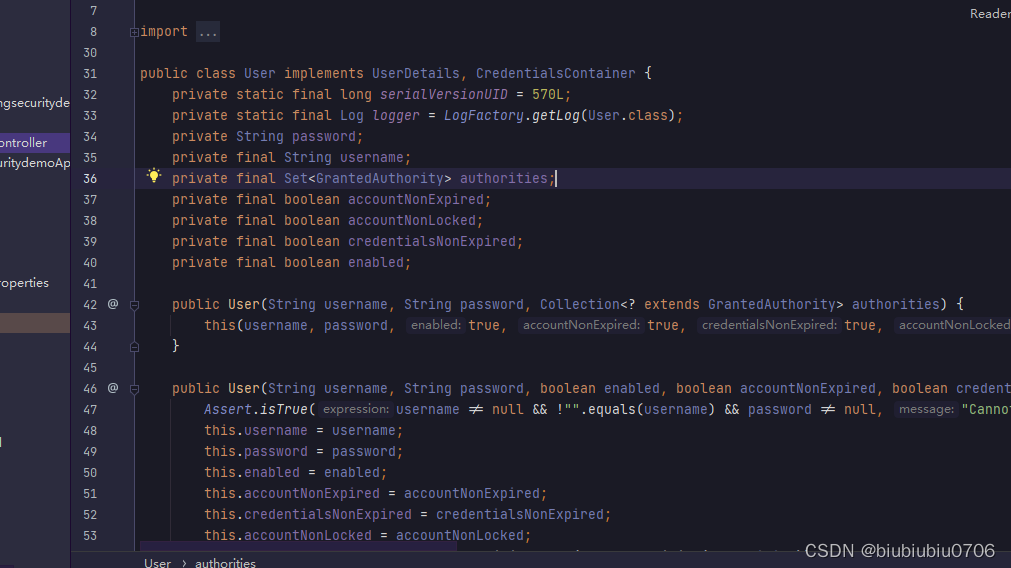This screenshot has width=1011, height=568.
Task: Click the fold end marker on line 44
Action: tap(134, 346)
